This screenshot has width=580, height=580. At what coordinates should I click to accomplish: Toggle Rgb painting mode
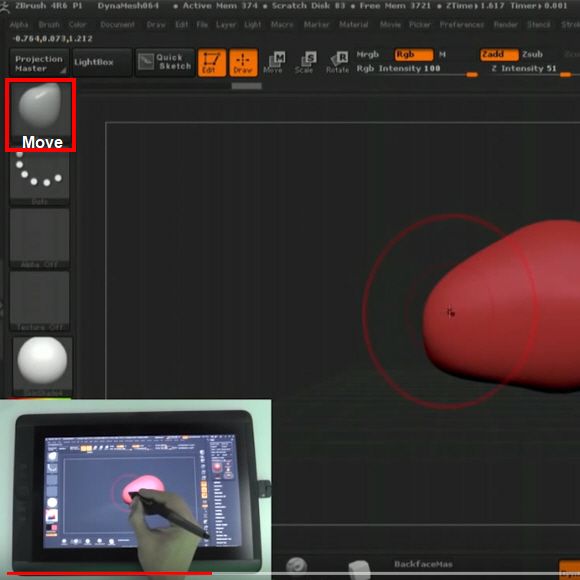point(414,54)
